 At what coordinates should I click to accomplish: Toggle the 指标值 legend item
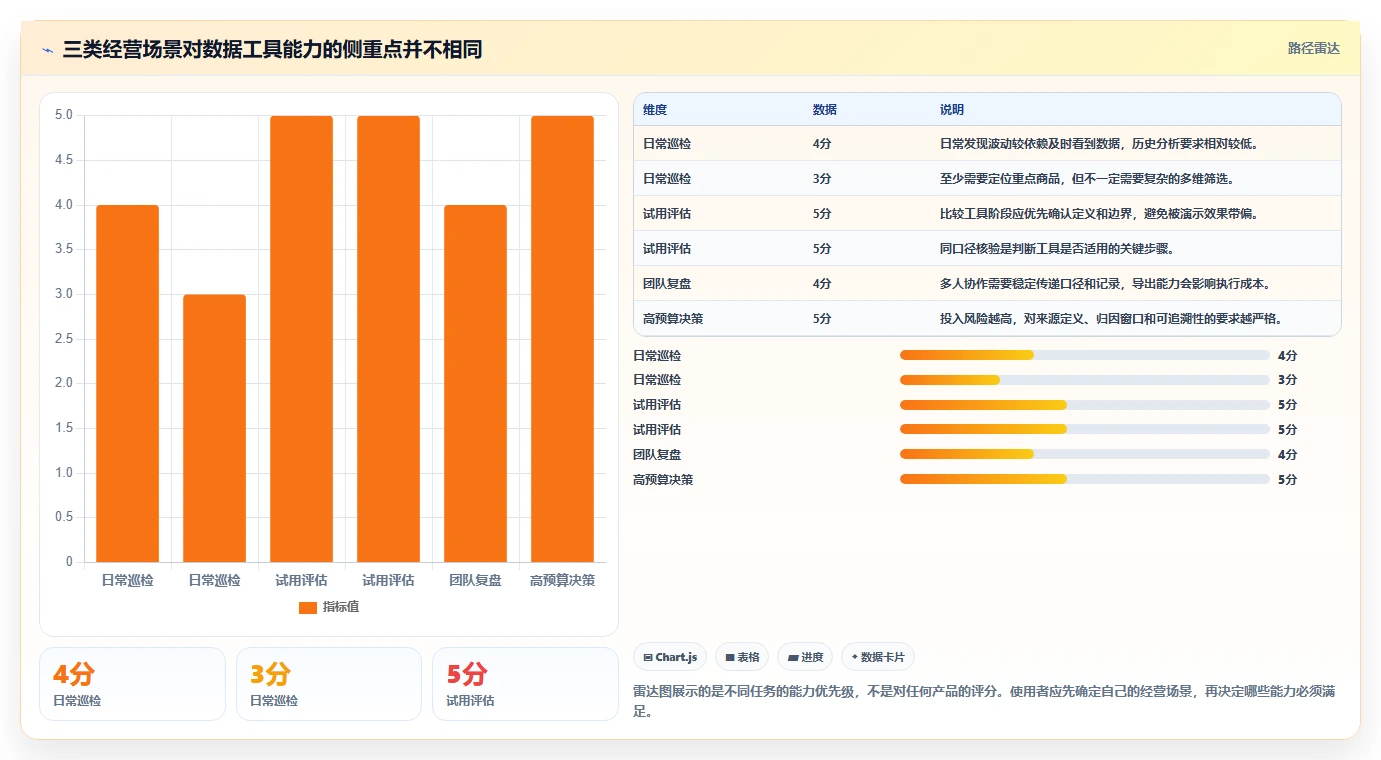[329, 607]
